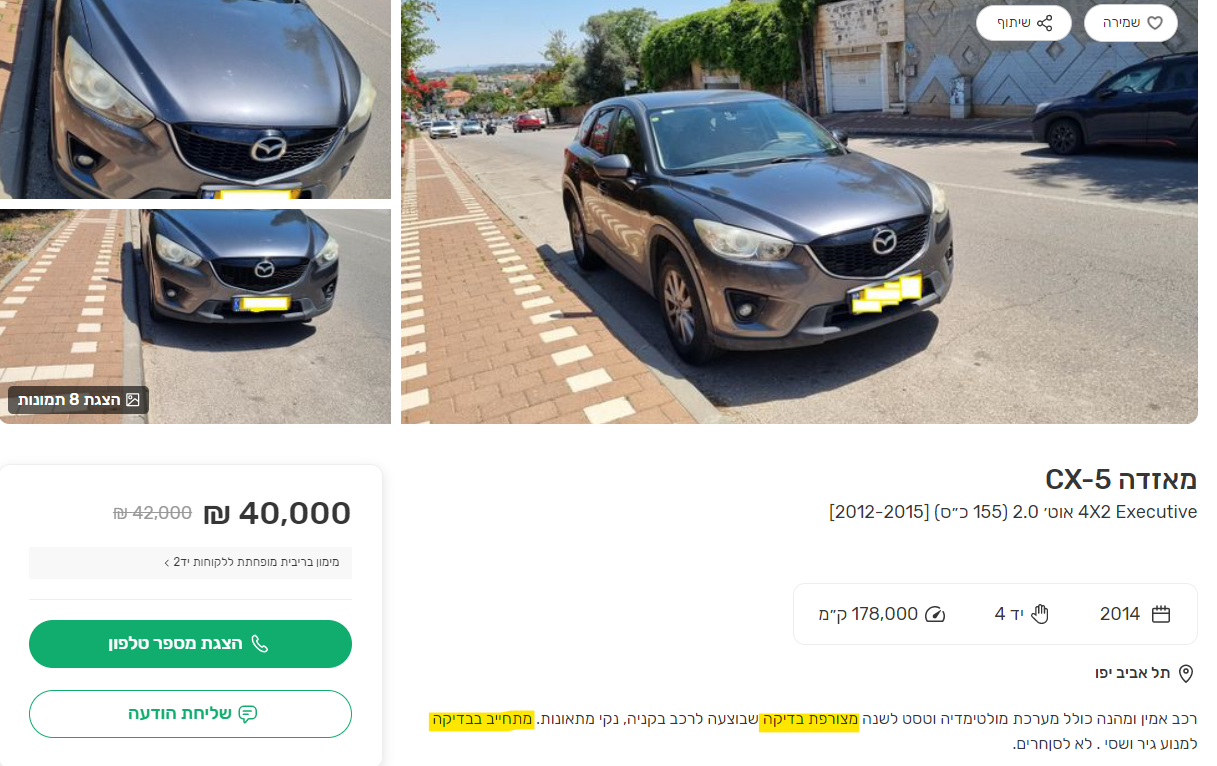Image resolution: width=1217 pixels, height=766 pixels.
Task: Click the share icon beside שיתוף
Action: (1045, 23)
